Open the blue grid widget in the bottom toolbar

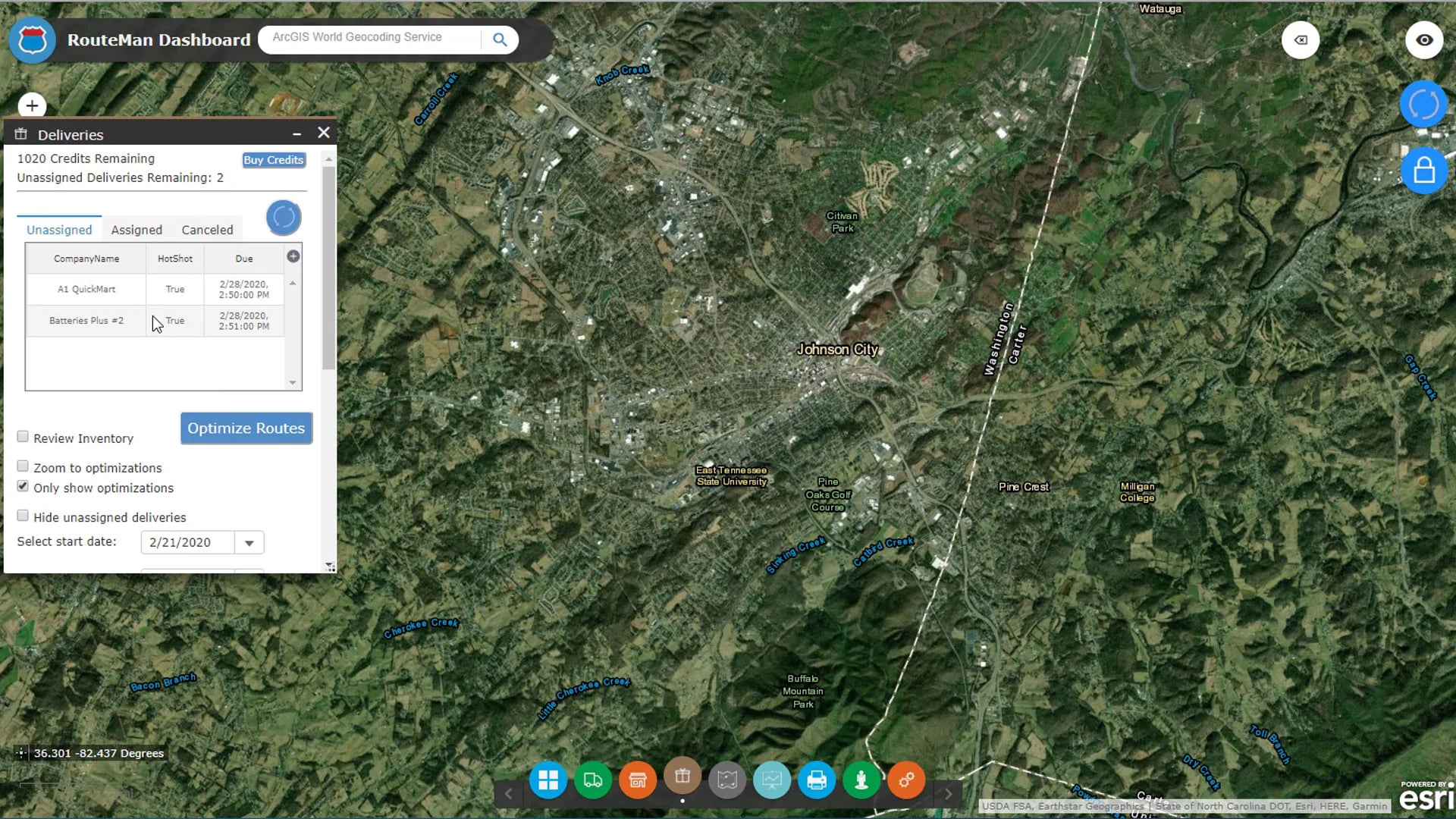point(548,780)
